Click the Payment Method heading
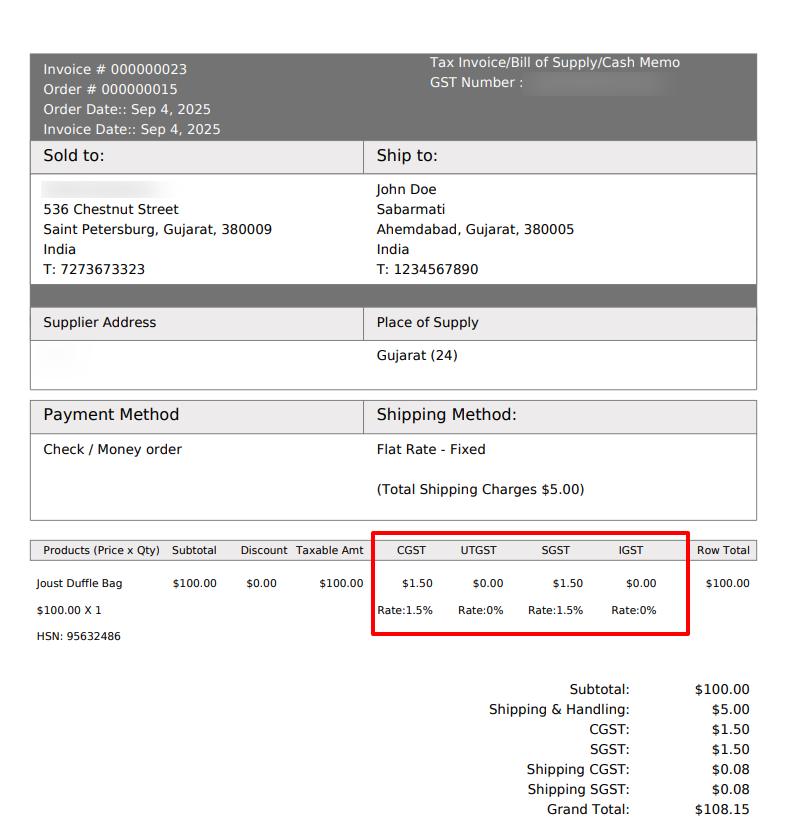 coord(111,415)
